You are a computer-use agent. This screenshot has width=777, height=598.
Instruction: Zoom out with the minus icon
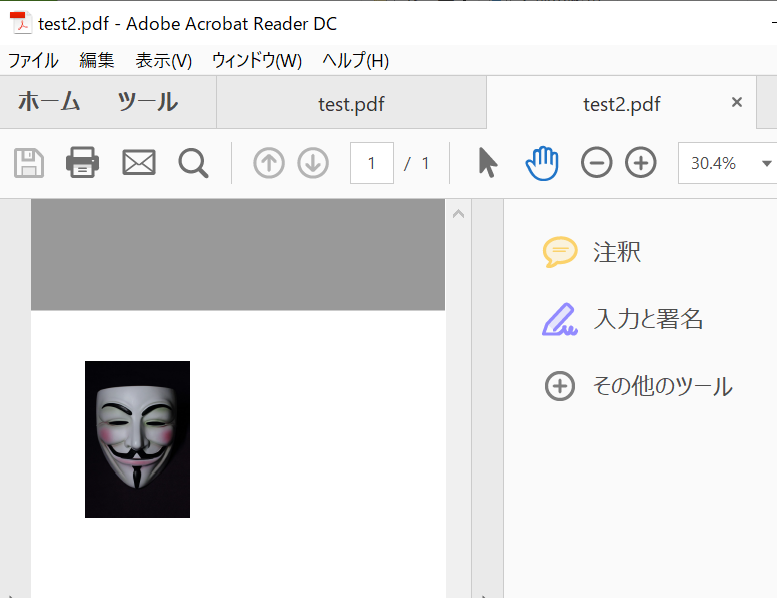coord(597,163)
